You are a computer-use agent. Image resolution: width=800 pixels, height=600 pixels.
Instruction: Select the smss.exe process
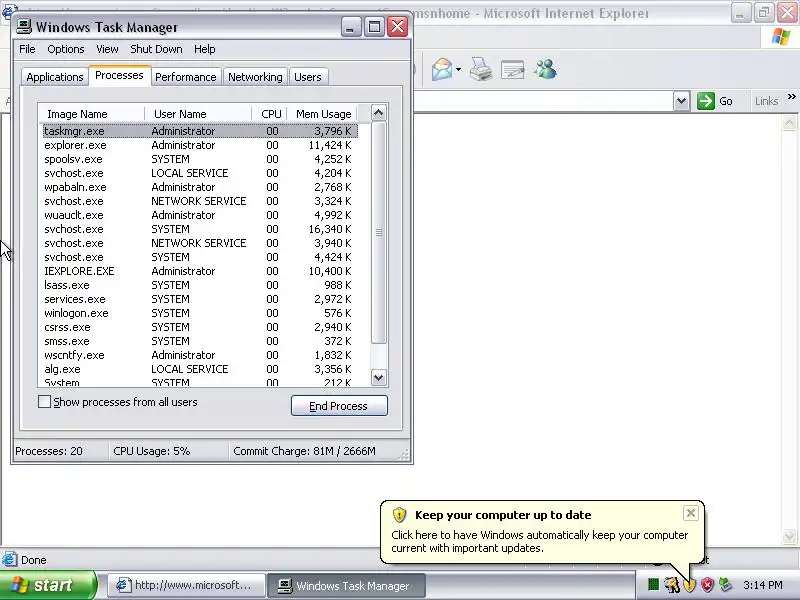(201, 341)
